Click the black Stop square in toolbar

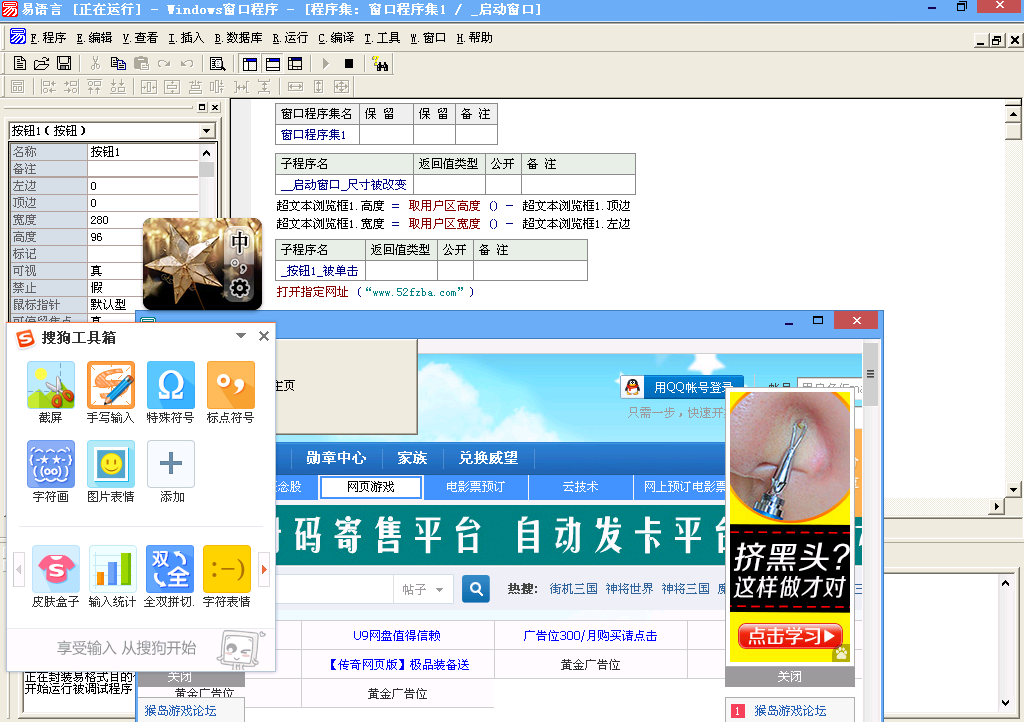(349, 63)
